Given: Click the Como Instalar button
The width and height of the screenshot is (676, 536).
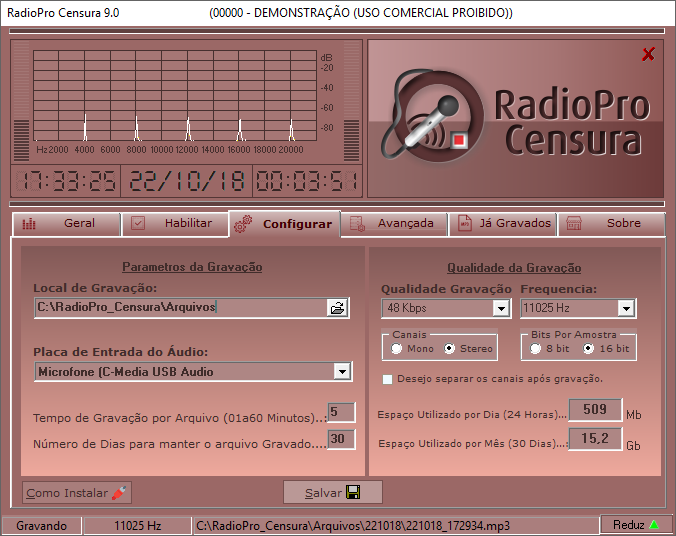Looking at the screenshot, I should click(77, 493).
